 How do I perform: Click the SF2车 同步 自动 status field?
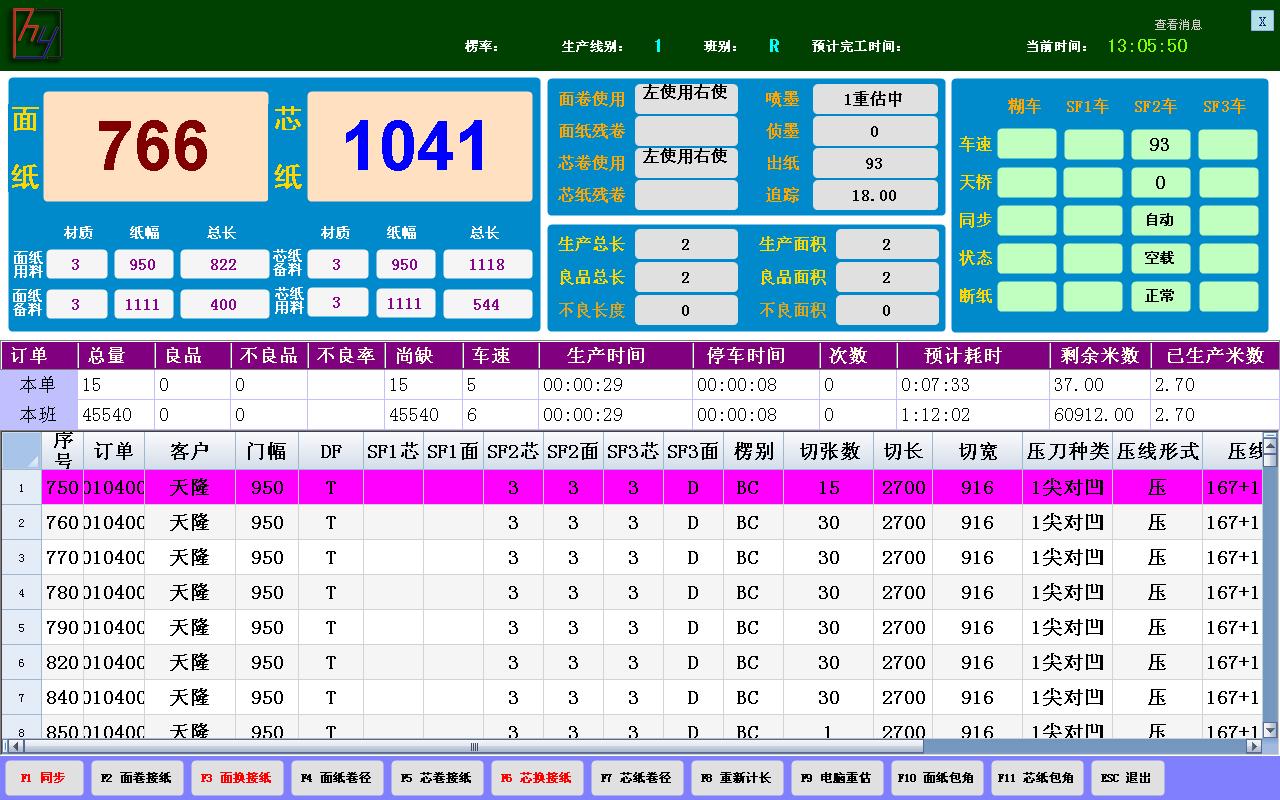[x=1160, y=220]
